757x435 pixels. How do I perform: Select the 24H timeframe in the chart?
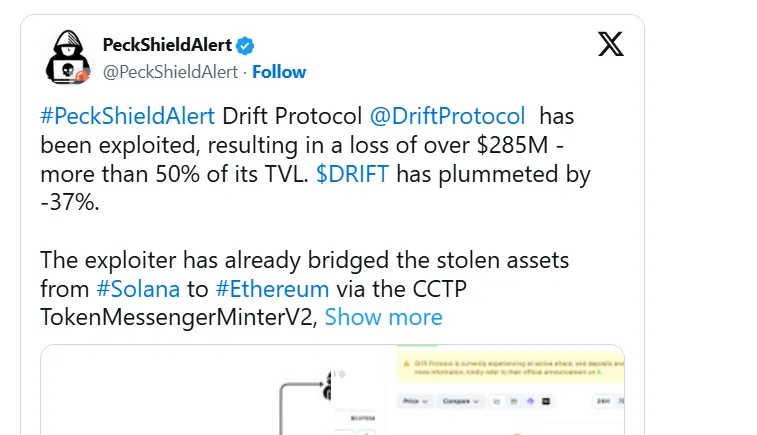(604, 401)
